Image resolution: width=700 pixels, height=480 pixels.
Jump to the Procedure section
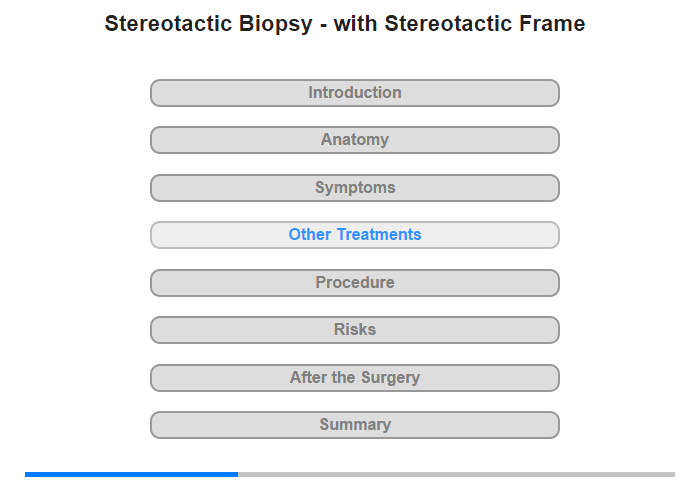click(x=354, y=283)
